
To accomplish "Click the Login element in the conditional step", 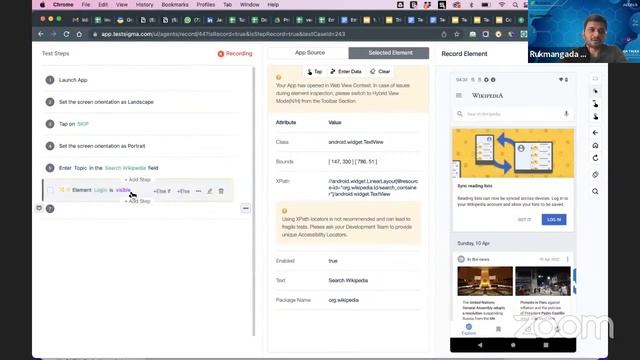I will coord(100,190).
